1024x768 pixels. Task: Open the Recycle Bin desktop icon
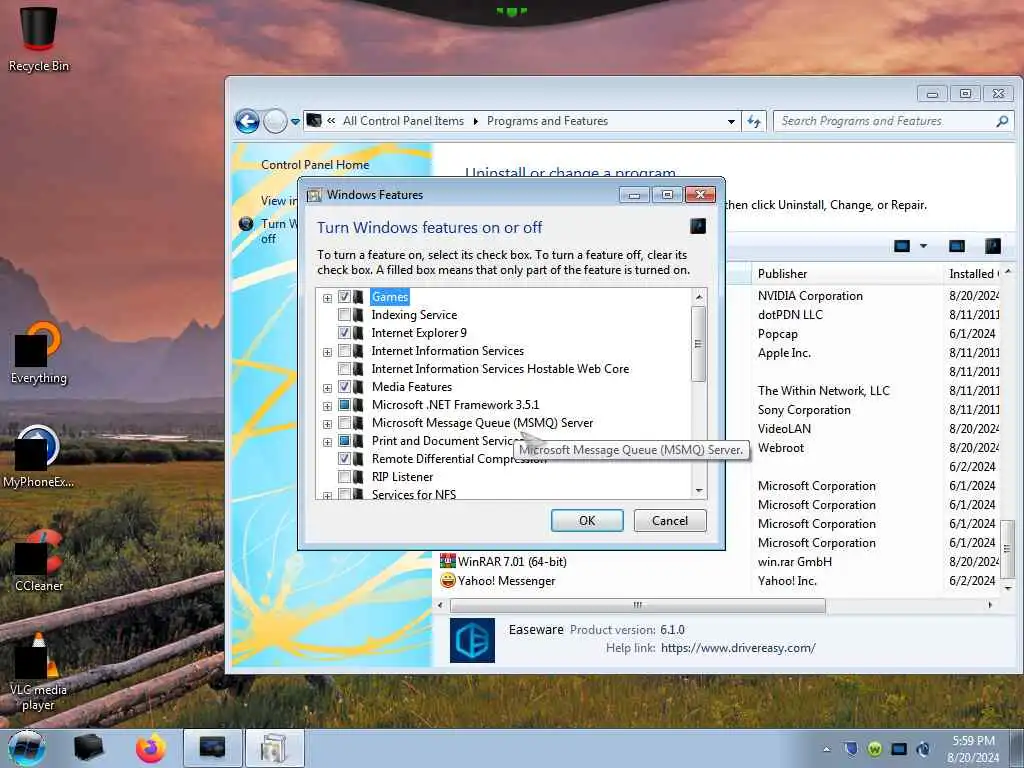pos(38,39)
